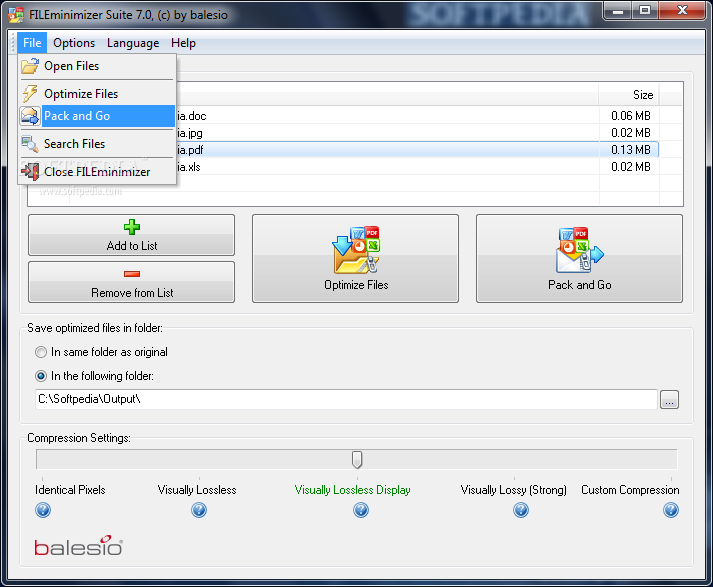Click the FILEminimizer app icon in title bar
This screenshot has width=713, height=587.
pos(16,15)
